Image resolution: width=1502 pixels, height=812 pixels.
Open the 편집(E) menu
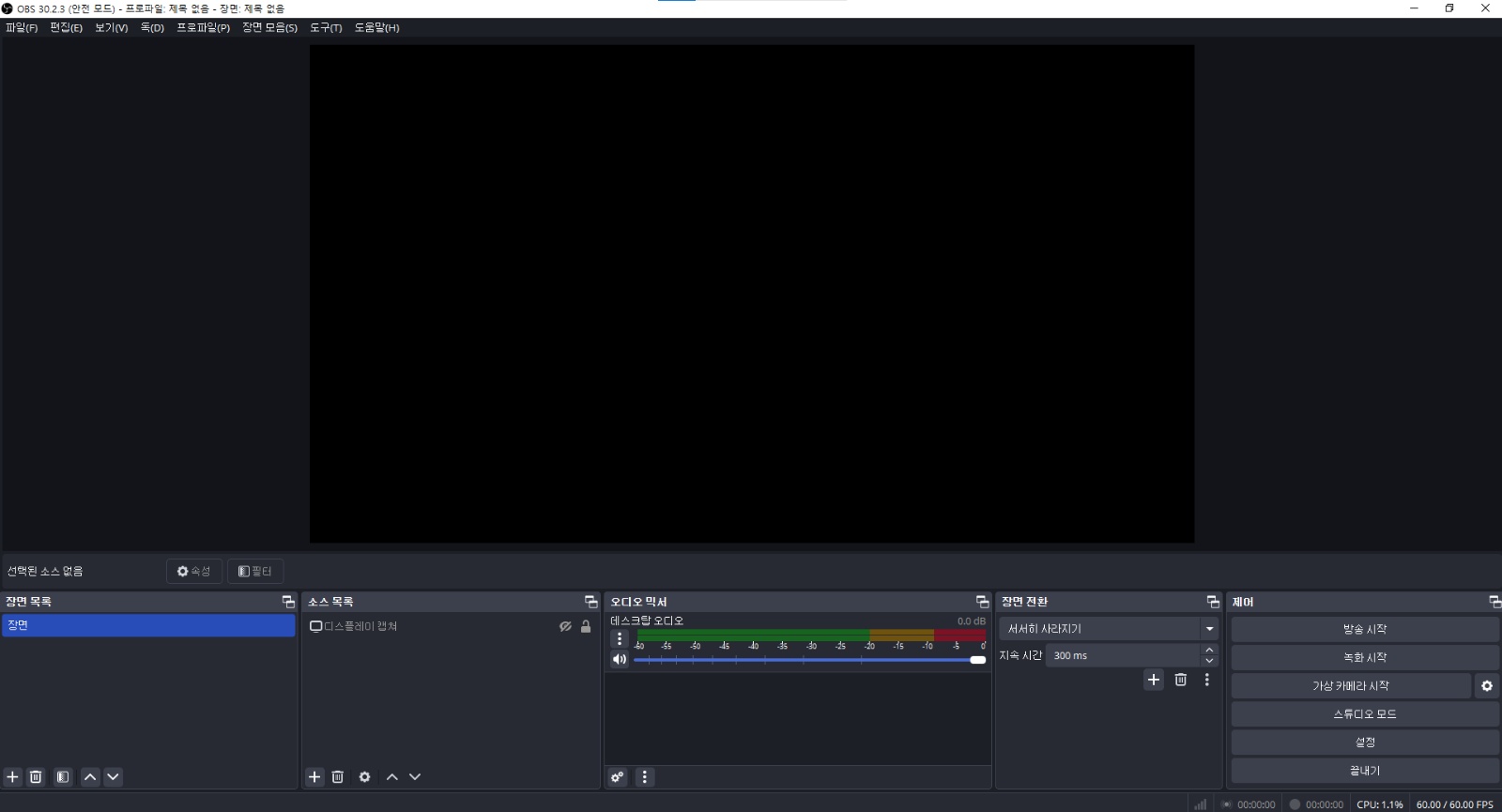tap(66, 28)
